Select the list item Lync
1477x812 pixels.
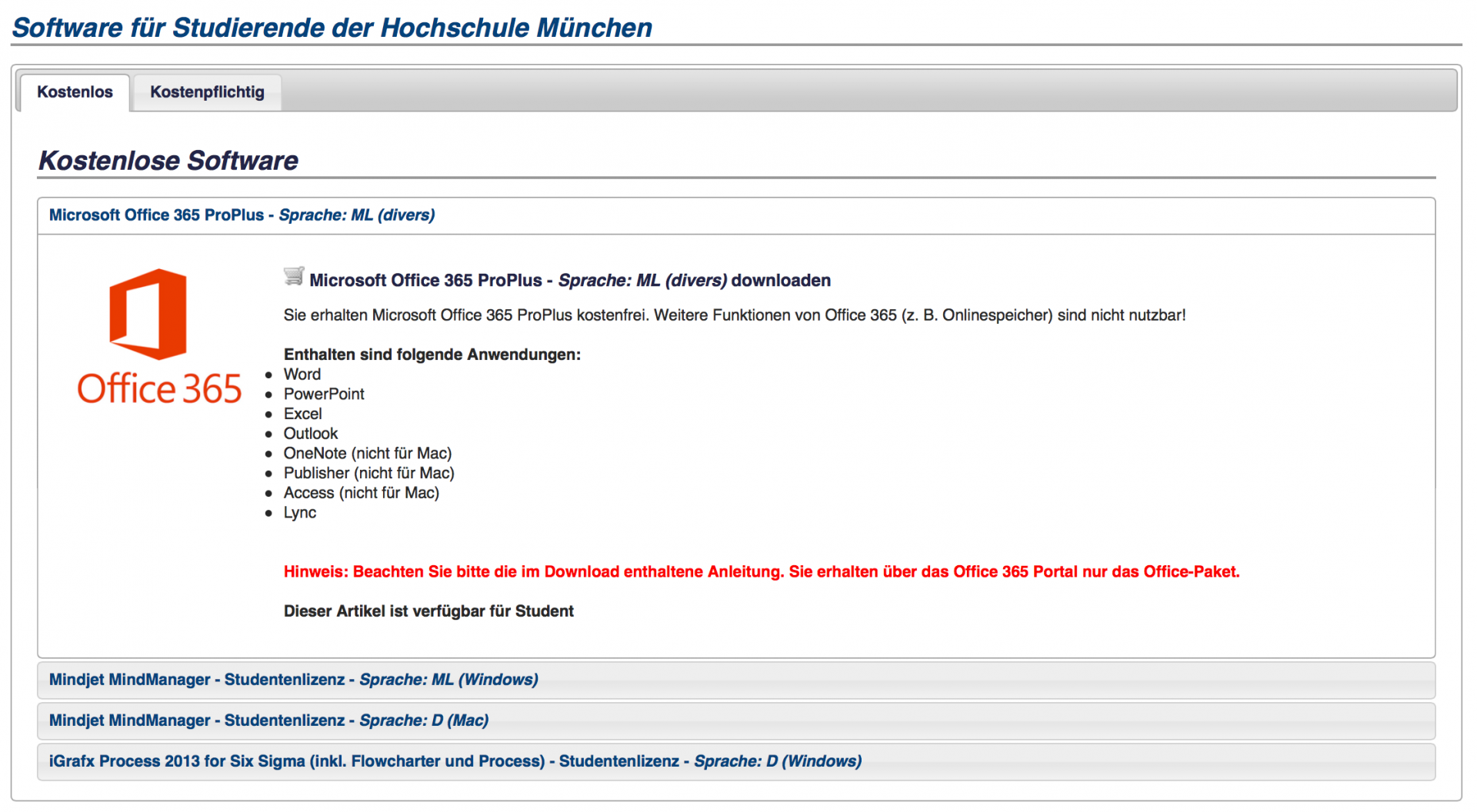click(300, 513)
